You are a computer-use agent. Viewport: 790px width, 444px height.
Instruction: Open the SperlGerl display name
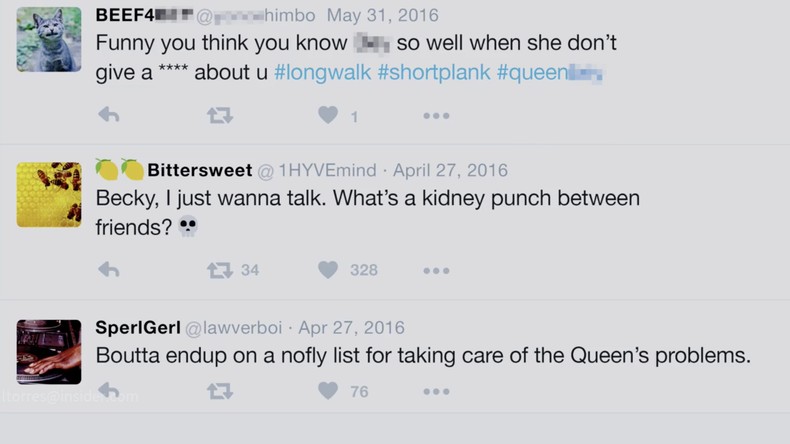(x=136, y=327)
